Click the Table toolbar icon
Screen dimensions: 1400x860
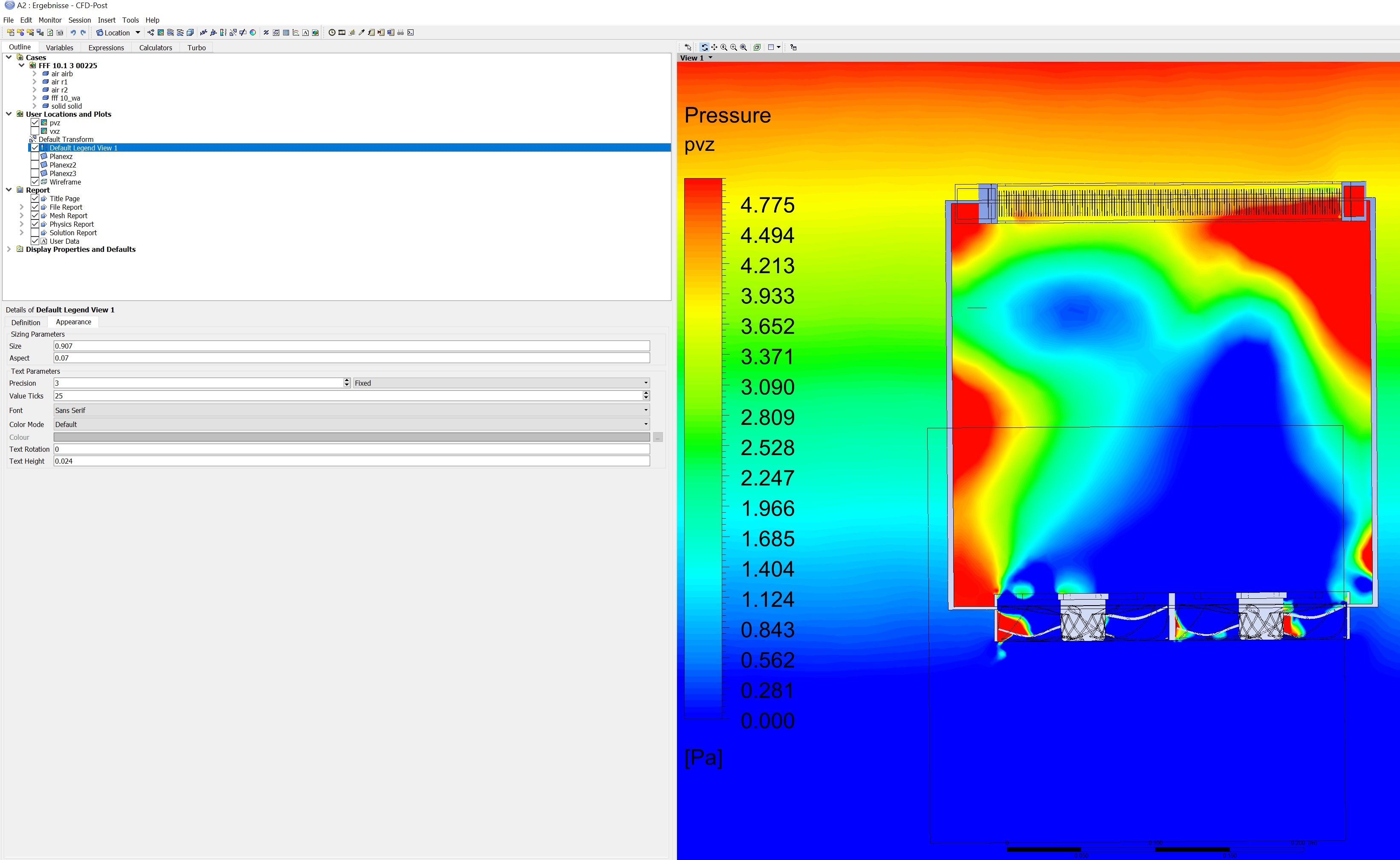[286, 32]
